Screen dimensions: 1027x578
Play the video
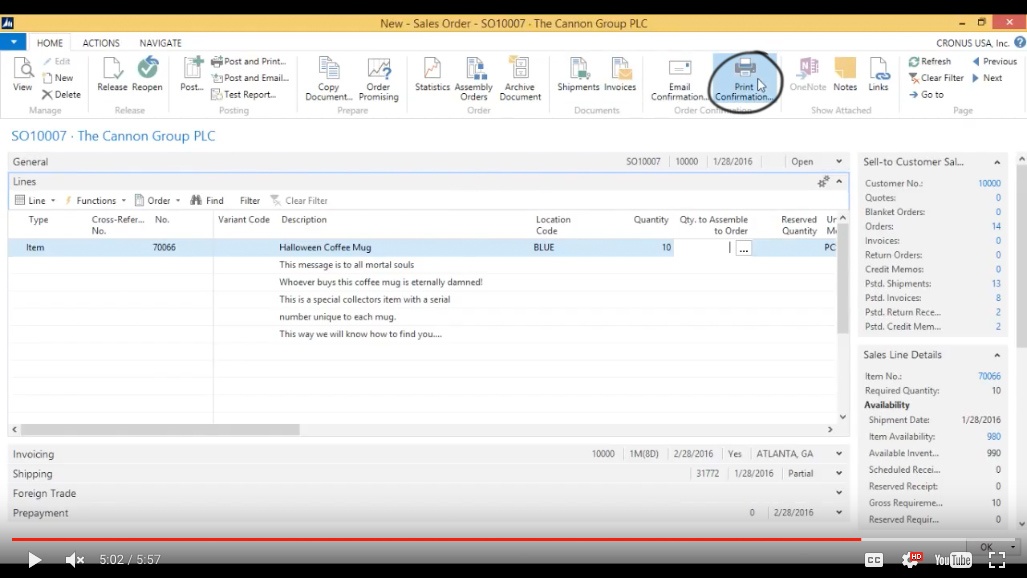click(34, 560)
